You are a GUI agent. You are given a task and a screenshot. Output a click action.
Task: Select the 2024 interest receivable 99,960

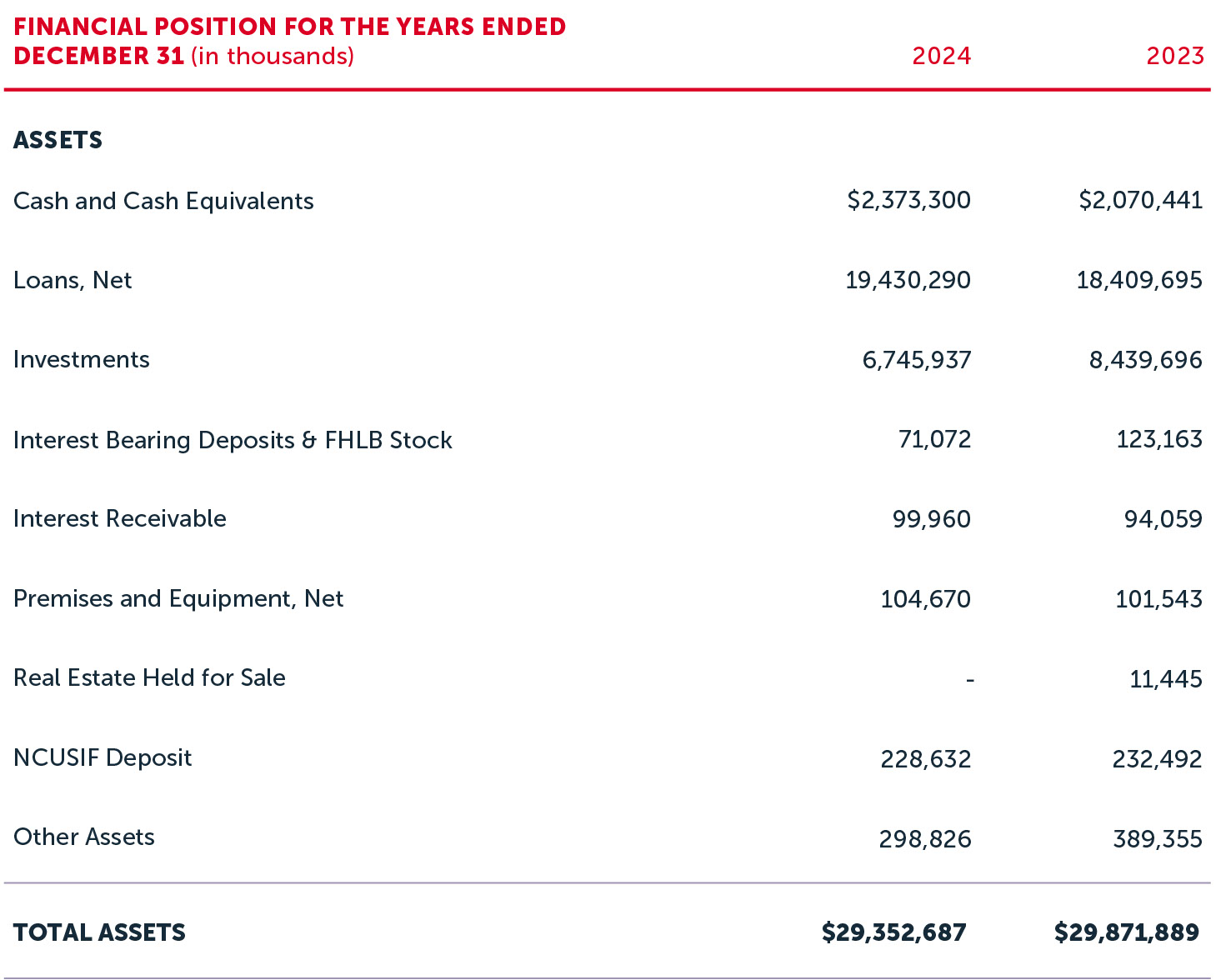click(x=931, y=519)
